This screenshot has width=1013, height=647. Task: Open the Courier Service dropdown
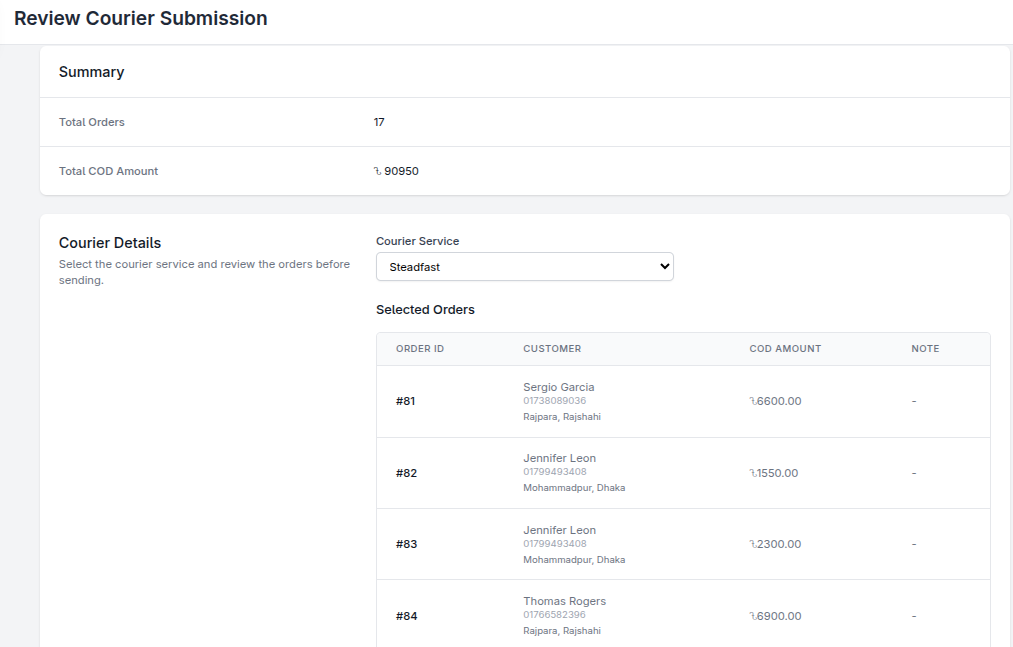(524, 267)
